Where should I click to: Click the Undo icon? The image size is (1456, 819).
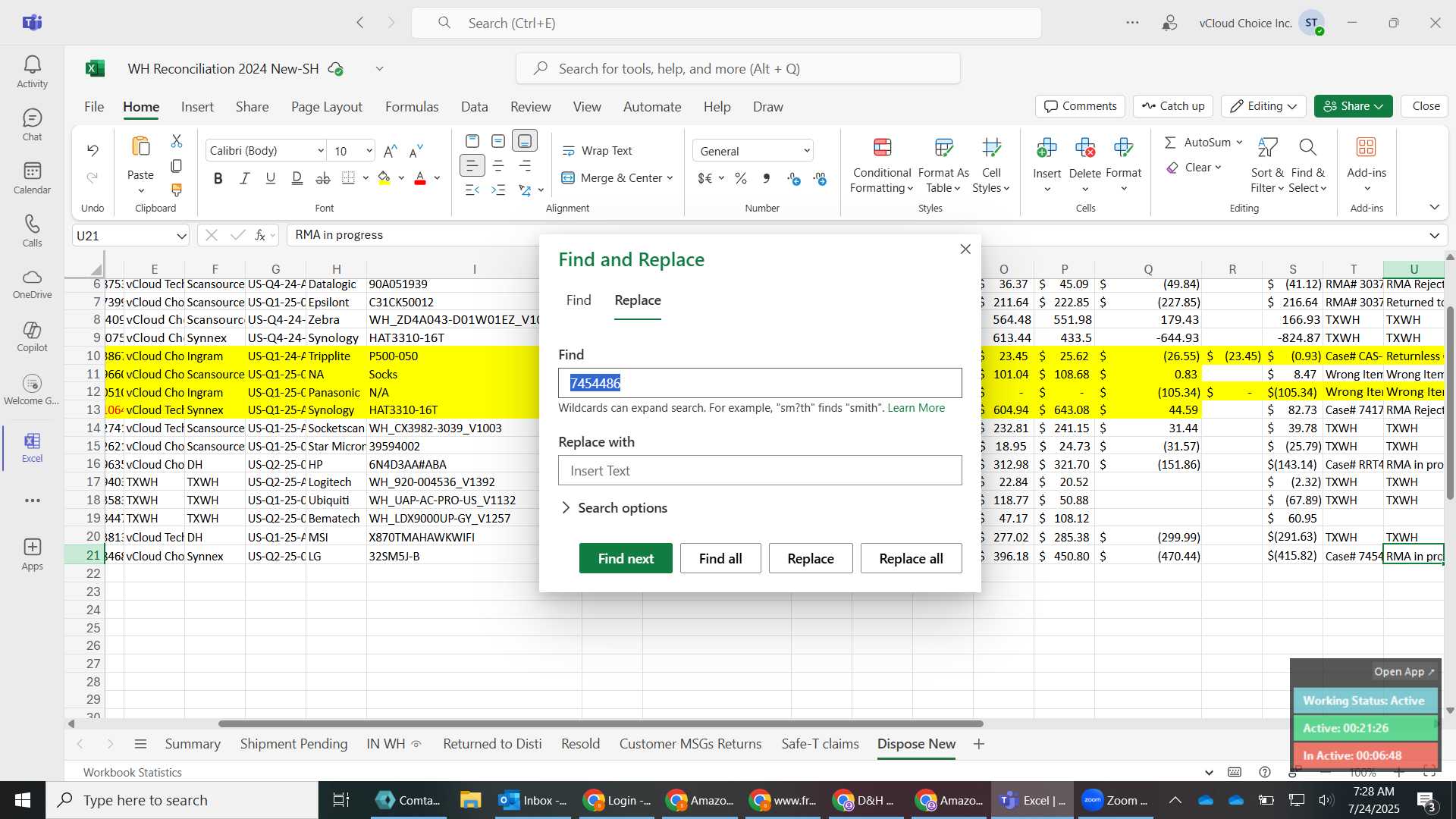93,150
